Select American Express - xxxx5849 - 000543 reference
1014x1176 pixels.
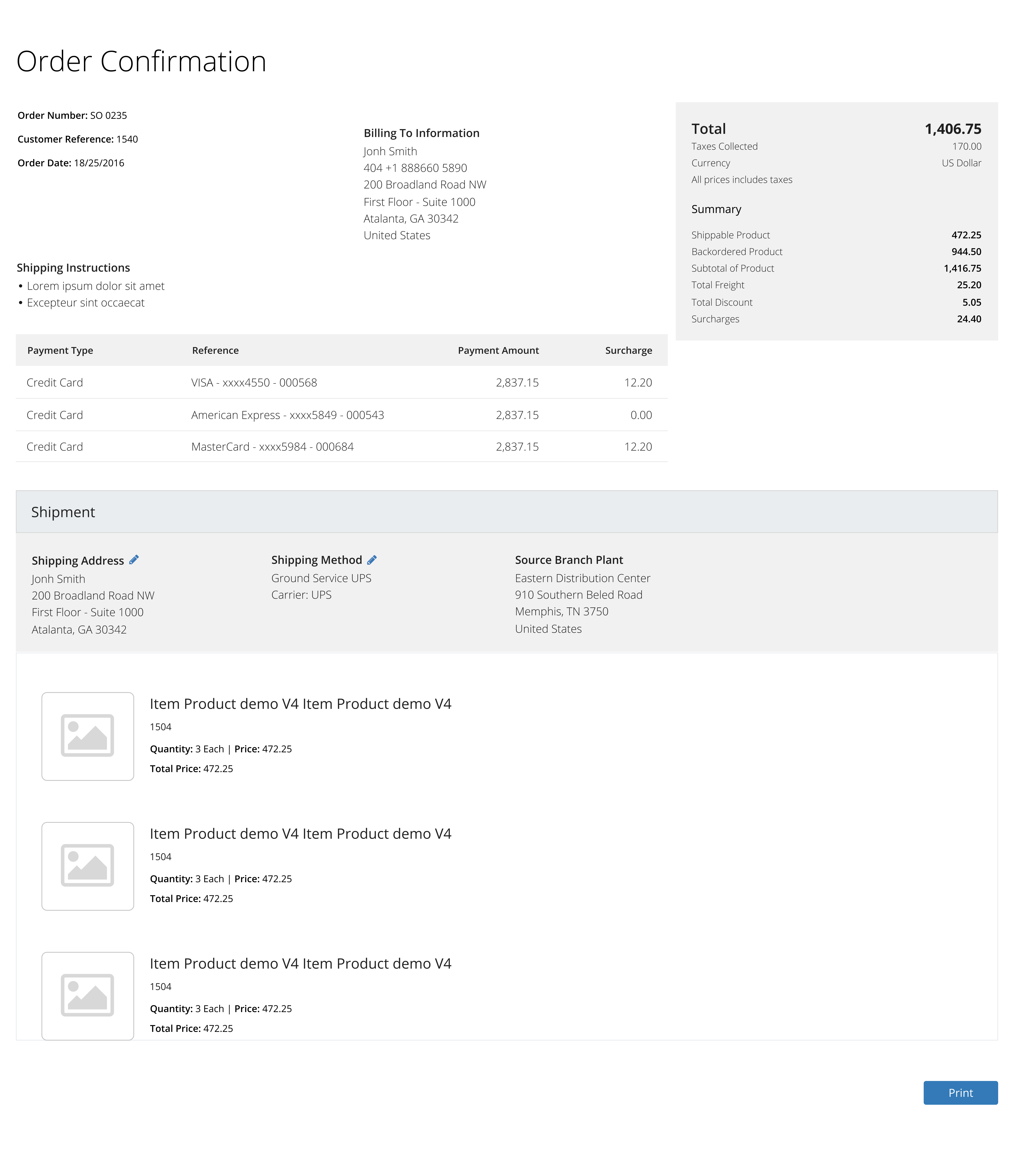(x=287, y=415)
